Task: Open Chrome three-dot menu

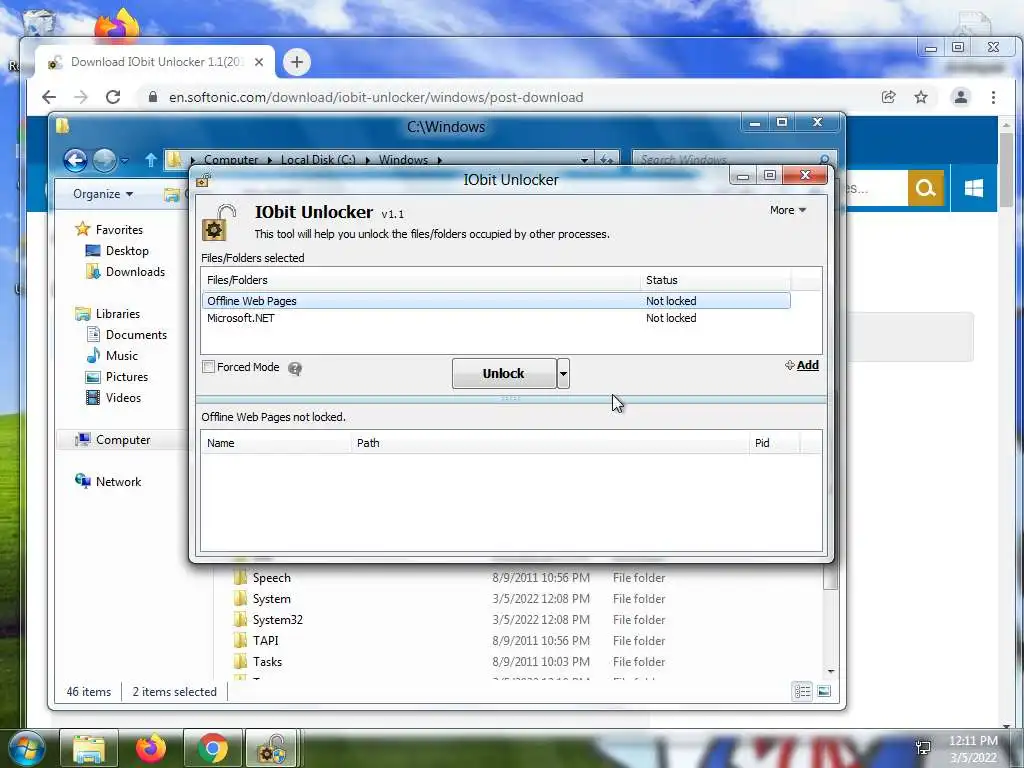Action: pyautogui.click(x=993, y=97)
